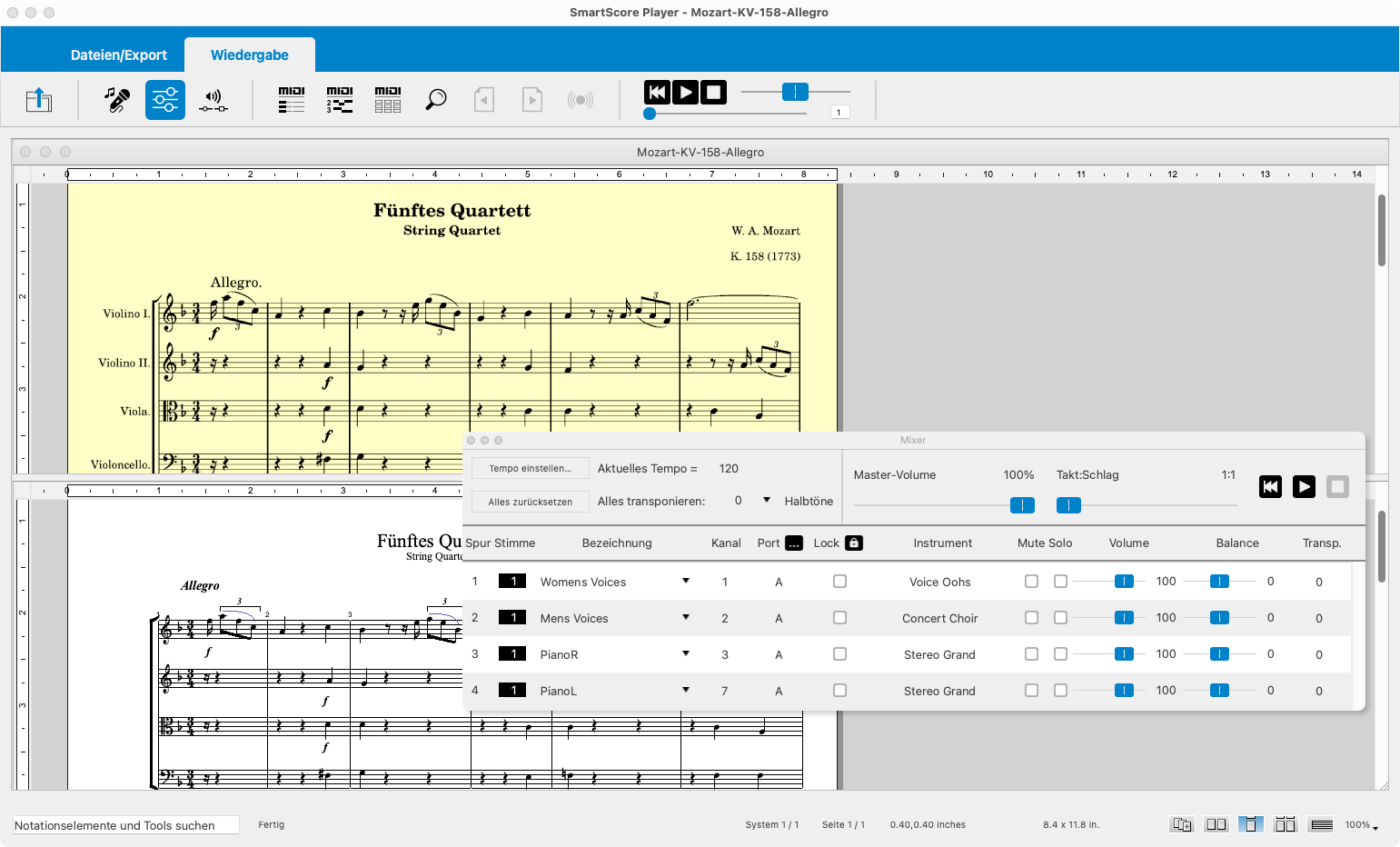1400x847 pixels.
Task: Enable Solo for the PianoR track
Action: [x=1060, y=654]
